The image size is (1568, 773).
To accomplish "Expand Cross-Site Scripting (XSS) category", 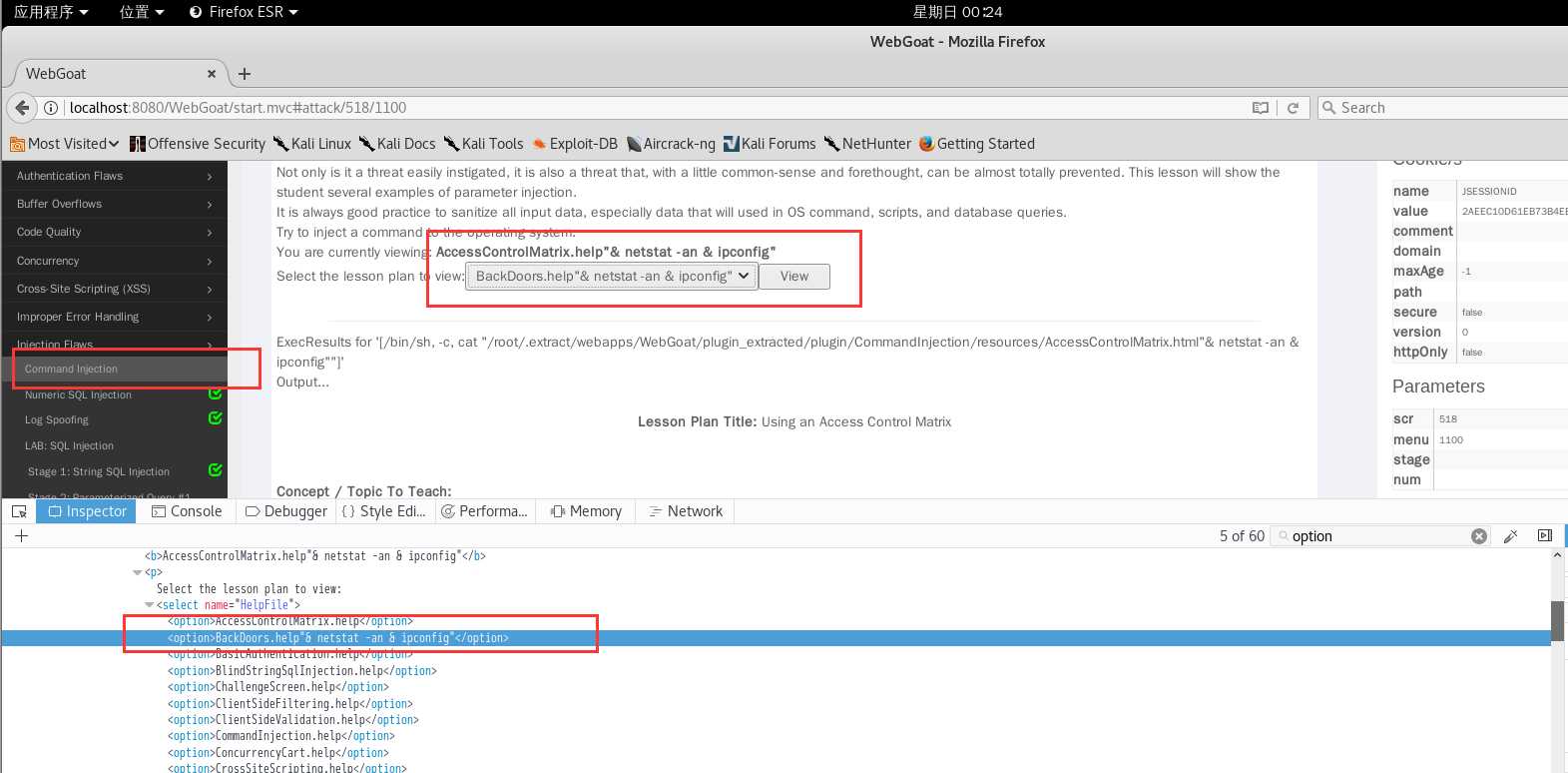I will pos(114,289).
